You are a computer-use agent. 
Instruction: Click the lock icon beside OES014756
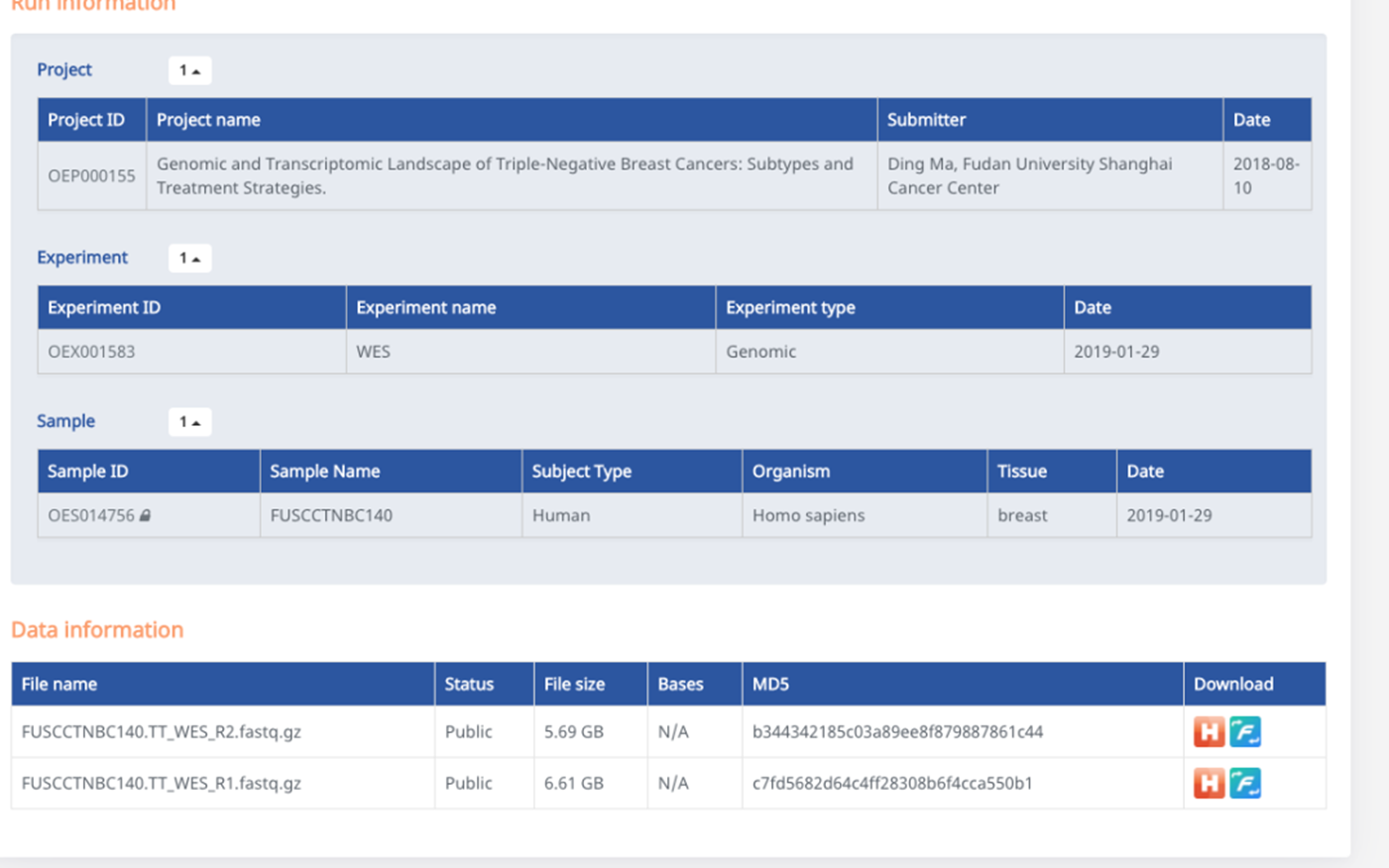[x=145, y=515]
